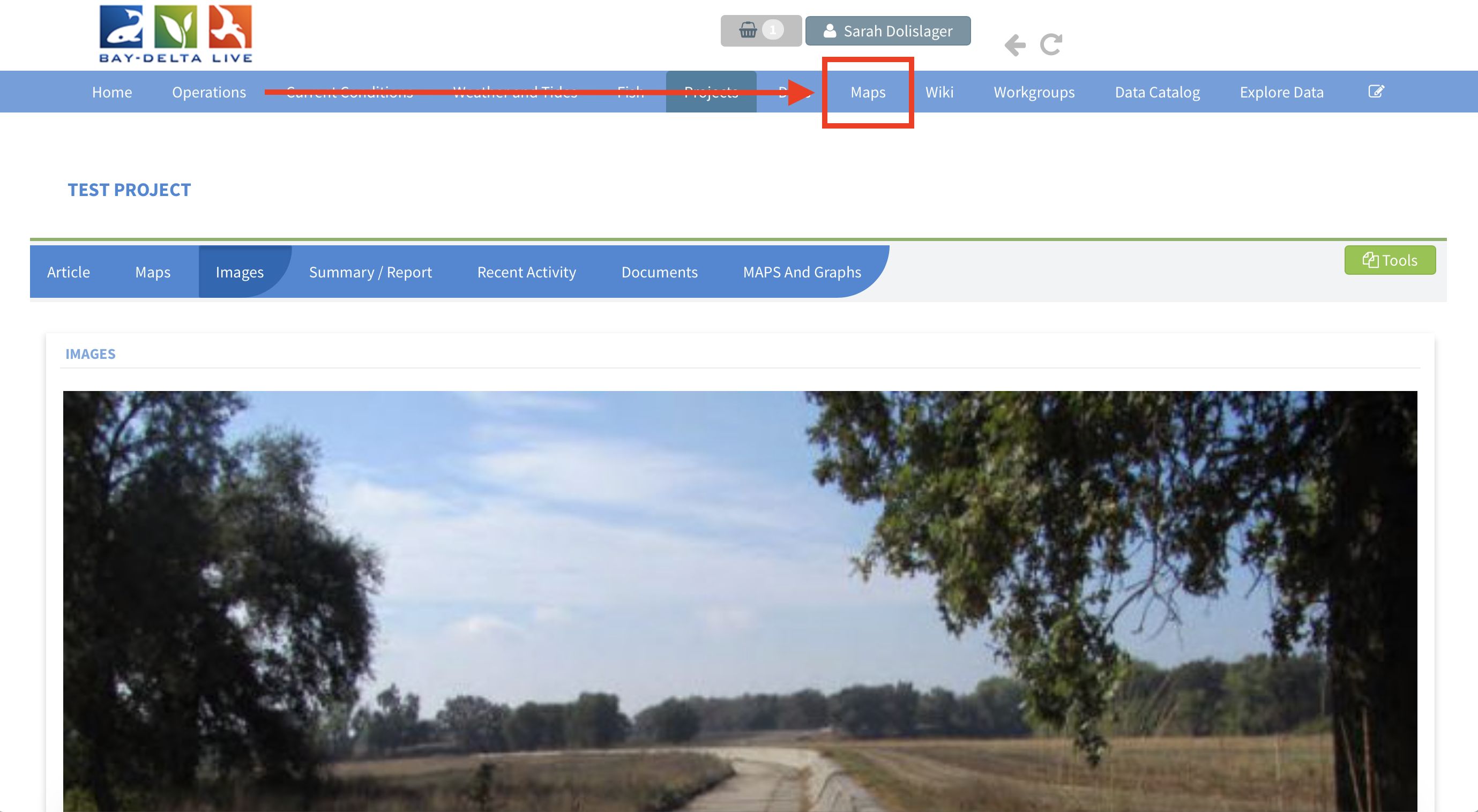The image size is (1478, 812).
Task: Click the edit pencil icon in navbar
Action: pyautogui.click(x=1375, y=92)
